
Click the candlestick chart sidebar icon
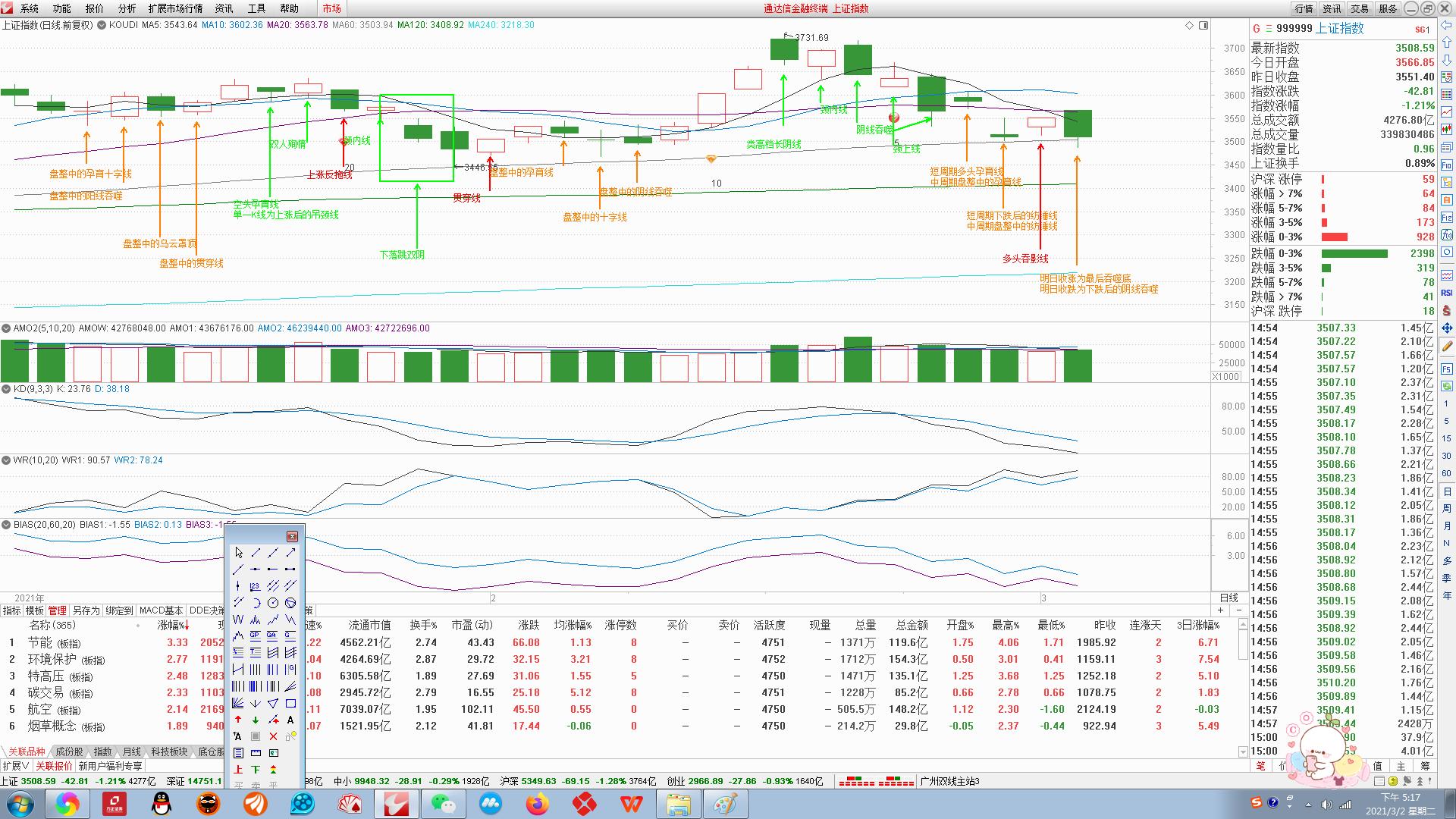1447,130
